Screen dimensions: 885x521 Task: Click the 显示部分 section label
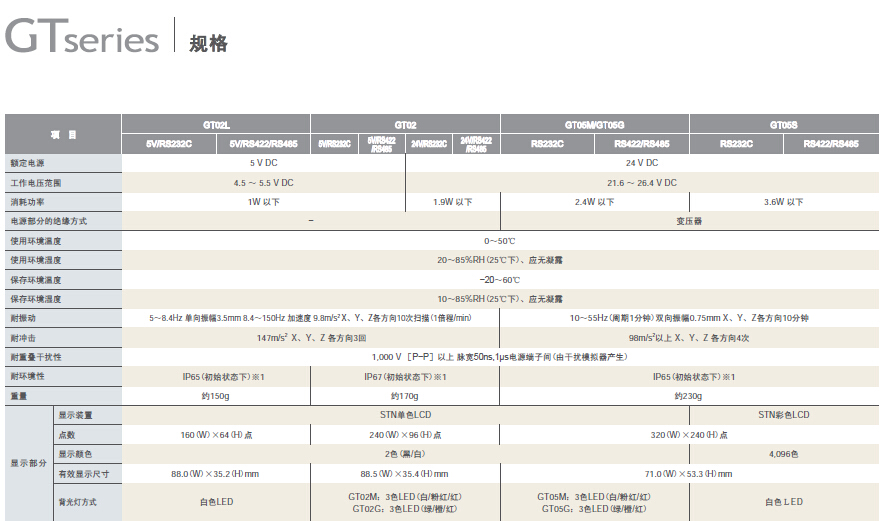27,463
